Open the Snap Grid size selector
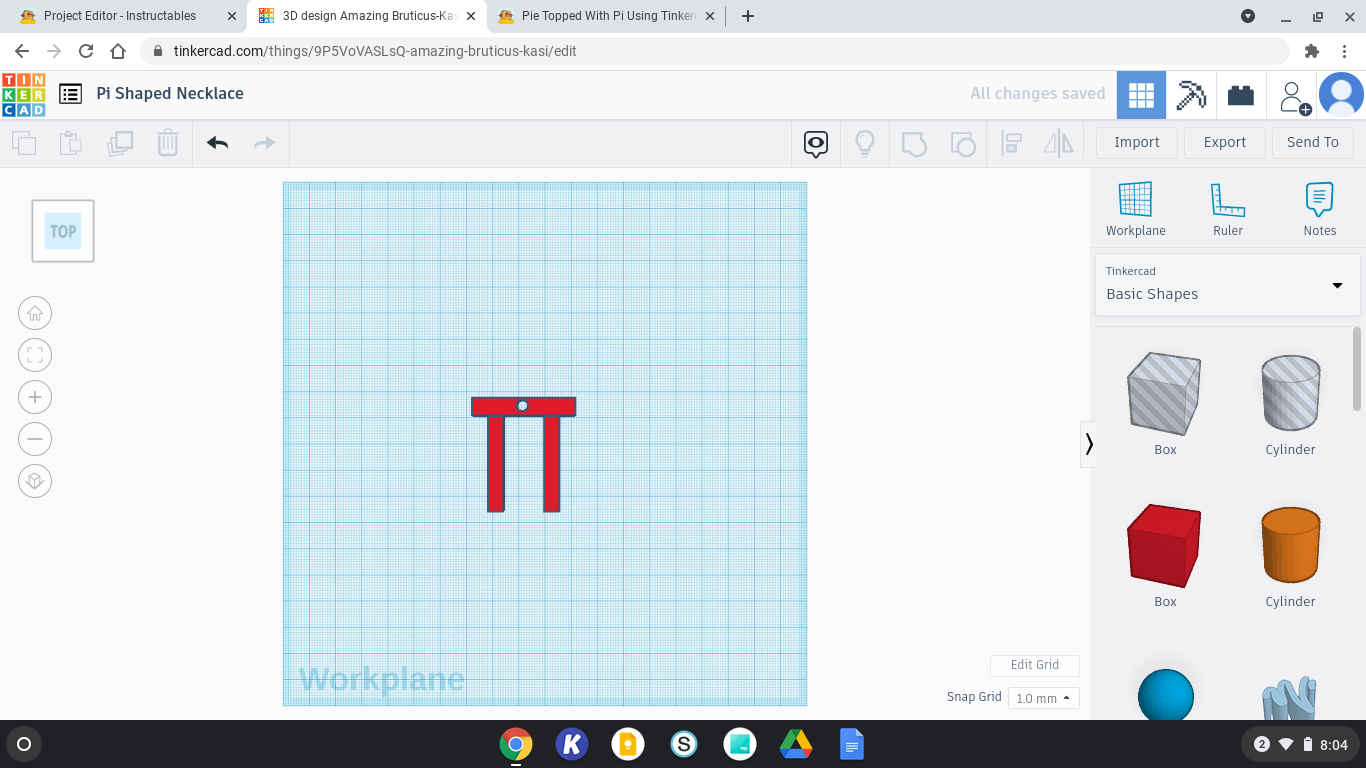 pos(1043,697)
